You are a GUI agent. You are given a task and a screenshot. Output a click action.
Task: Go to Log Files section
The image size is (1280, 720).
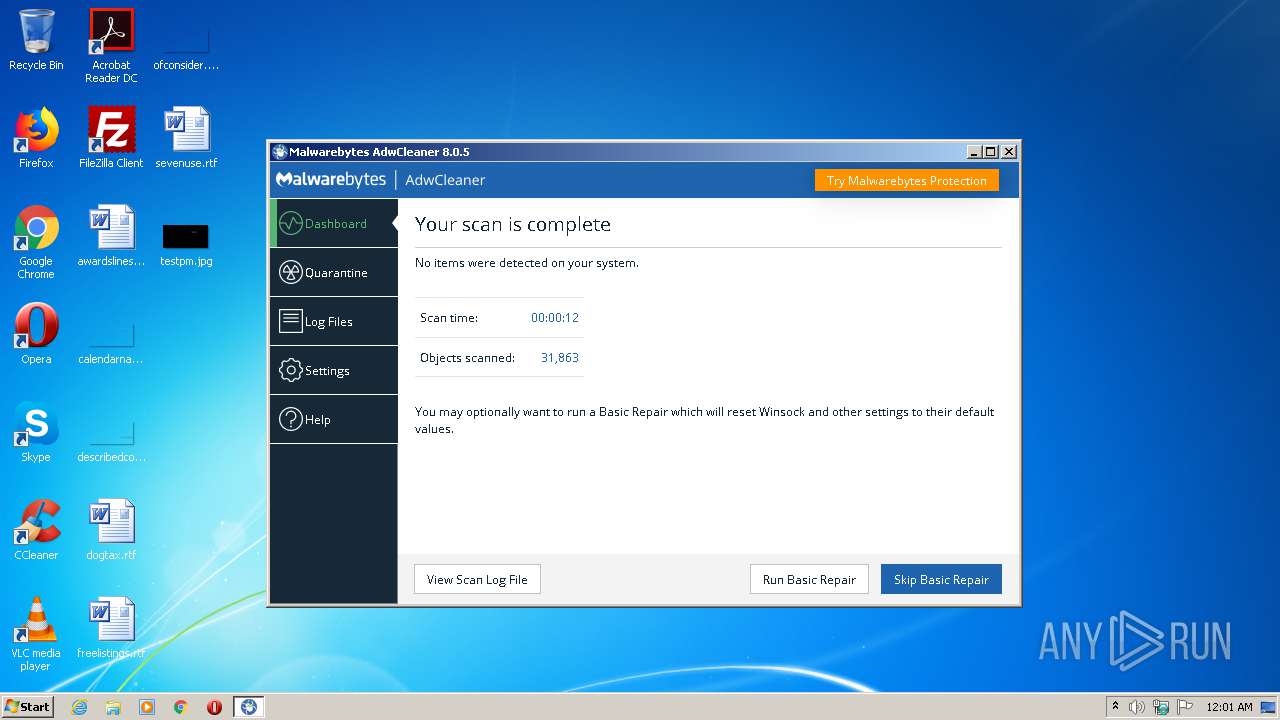pyautogui.click(x=334, y=321)
